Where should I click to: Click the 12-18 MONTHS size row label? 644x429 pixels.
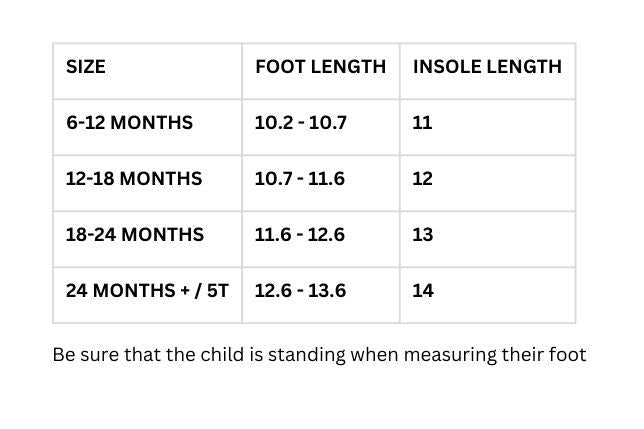pos(133,180)
